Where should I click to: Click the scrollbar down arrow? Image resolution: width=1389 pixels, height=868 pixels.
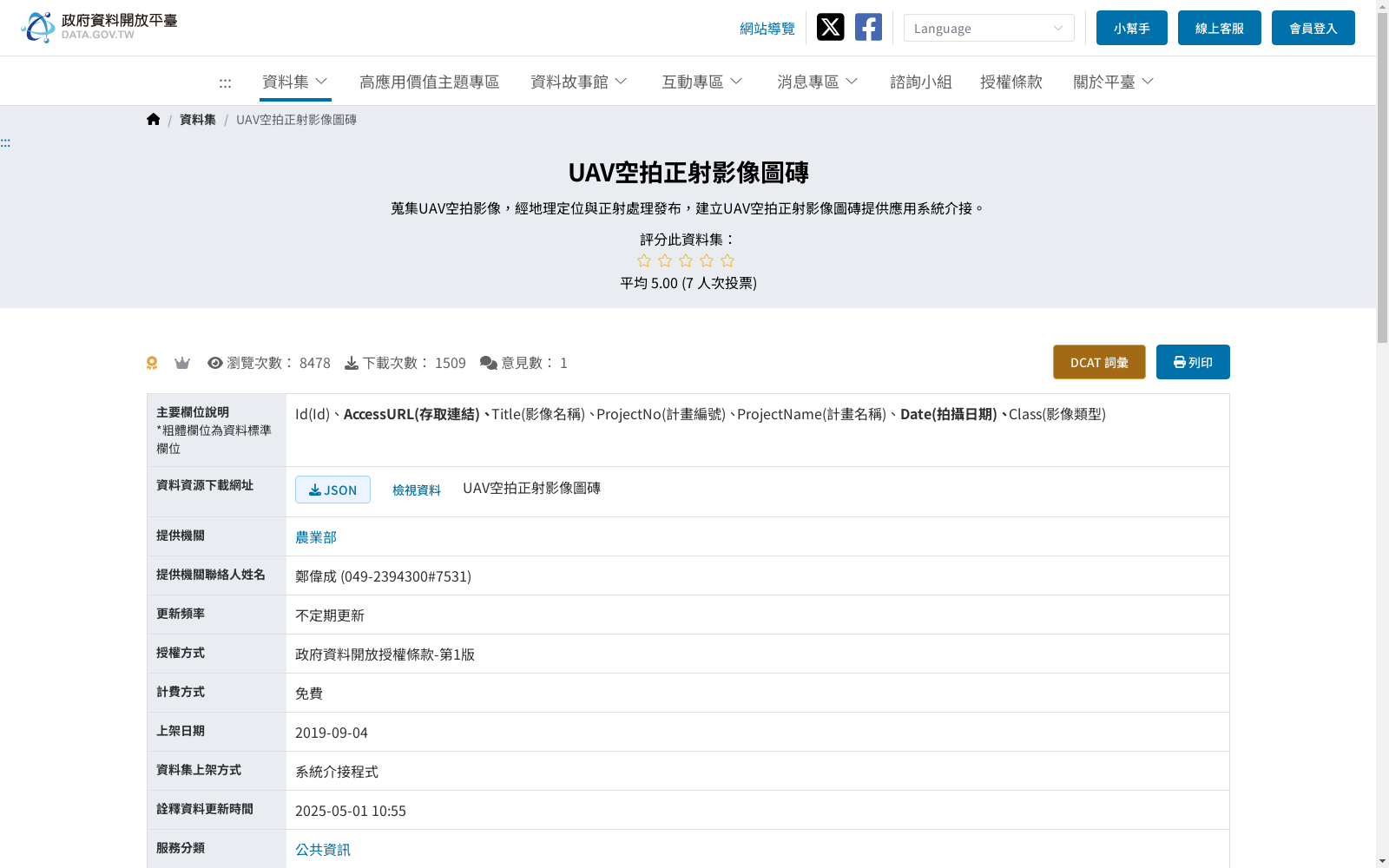(1383, 861)
